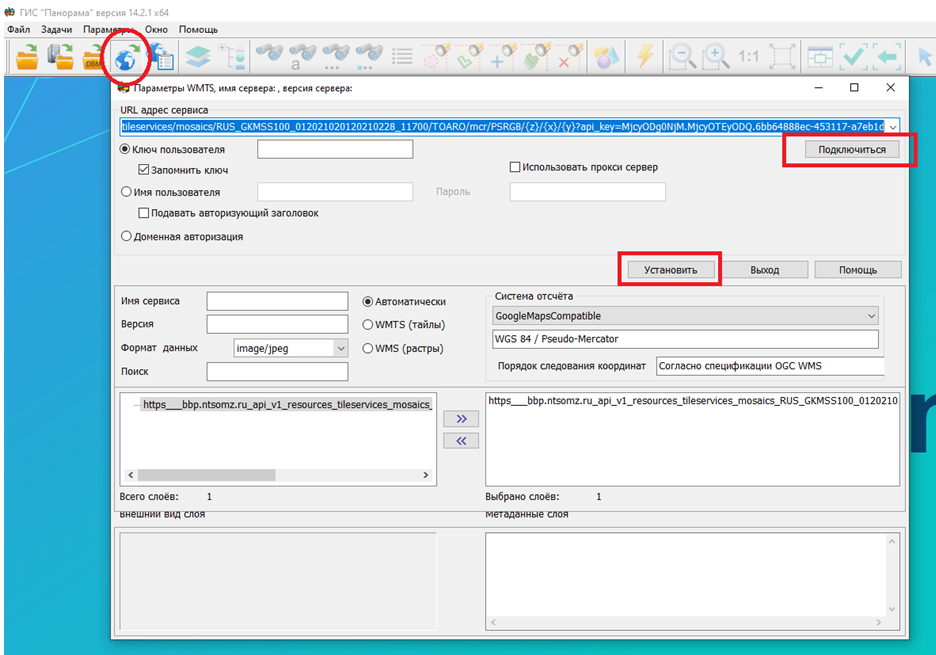936x655 pixels.
Task: Uncheck the 'Запомнить ключ' checkbox
Action: [x=144, y=170]
